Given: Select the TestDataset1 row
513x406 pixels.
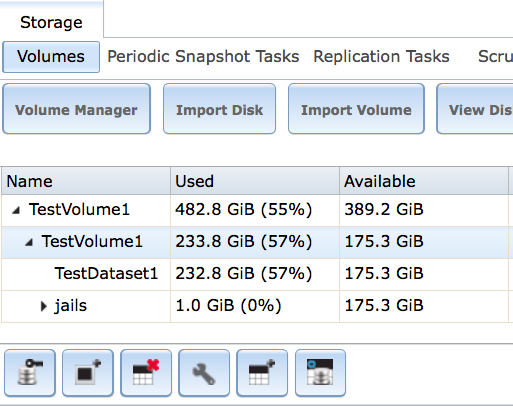Looking at the screenshot, I should tap(255, 274).
